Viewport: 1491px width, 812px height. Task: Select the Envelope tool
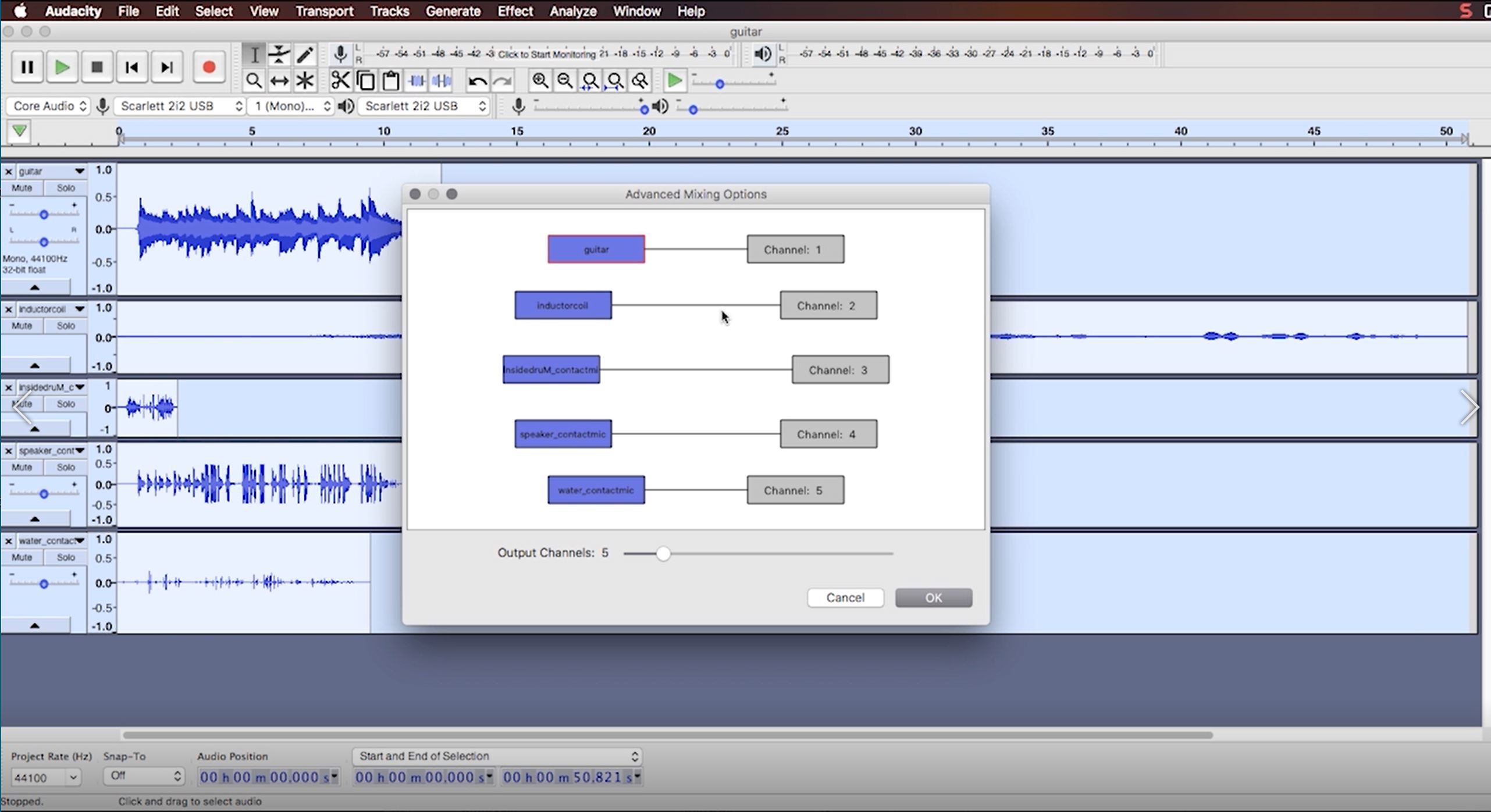click(x=279, y=55)
